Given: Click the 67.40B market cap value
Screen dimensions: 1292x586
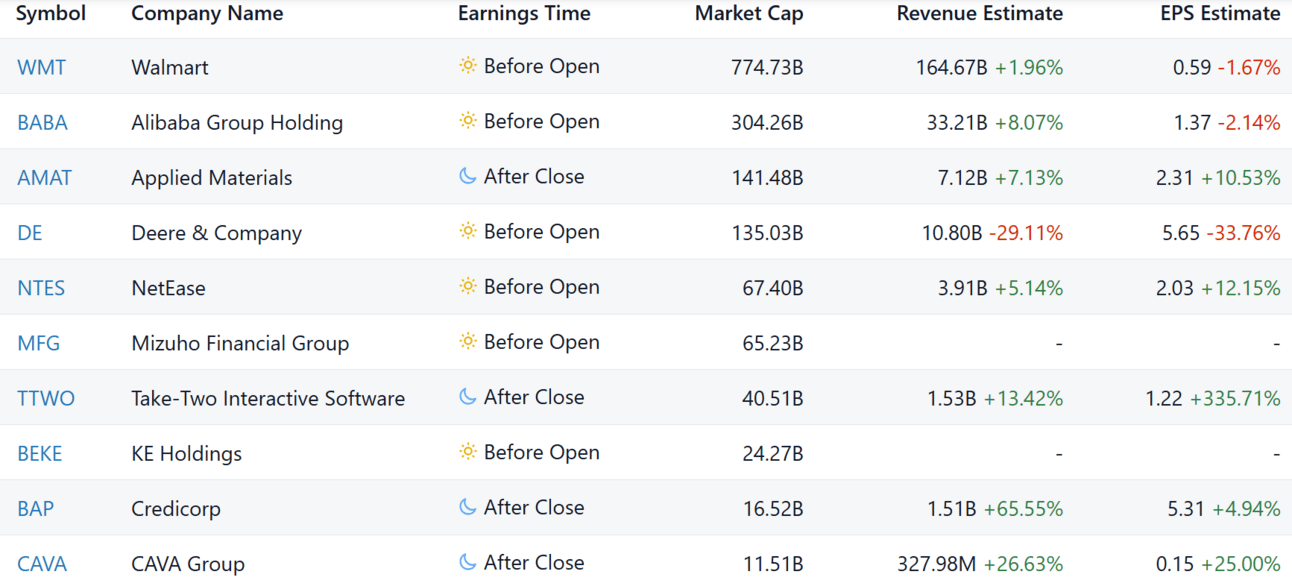Looking at the screenshot, I should tap(772, 288).
